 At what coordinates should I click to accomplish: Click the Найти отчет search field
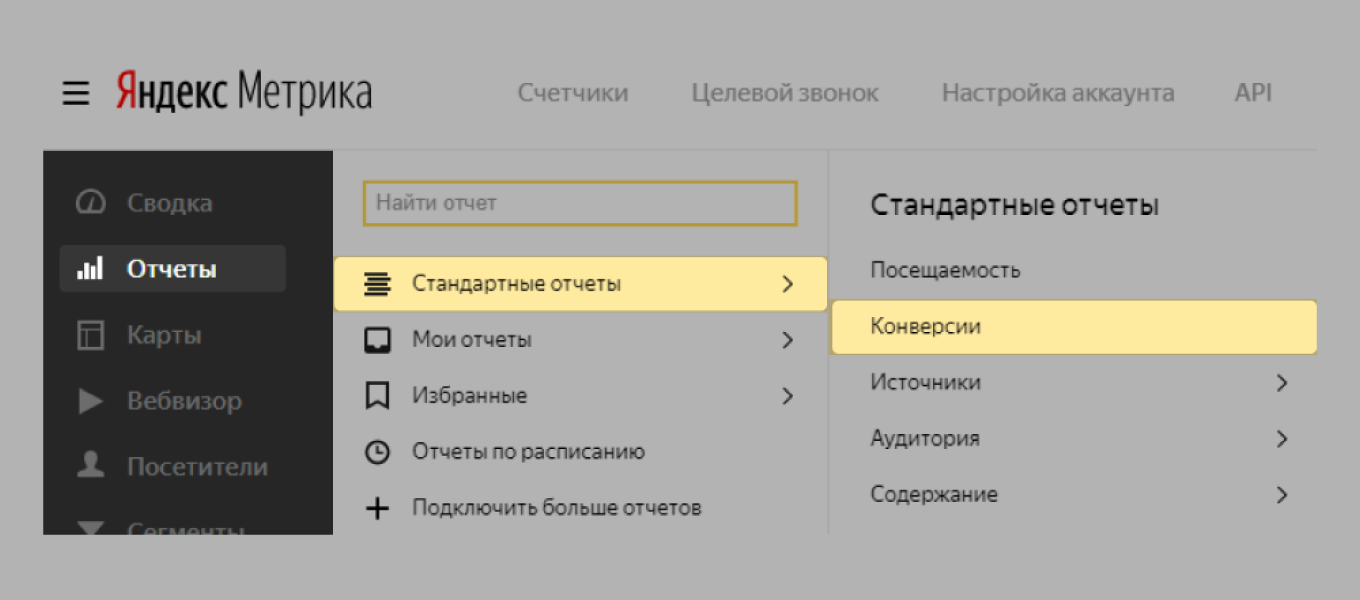point(580,203)
